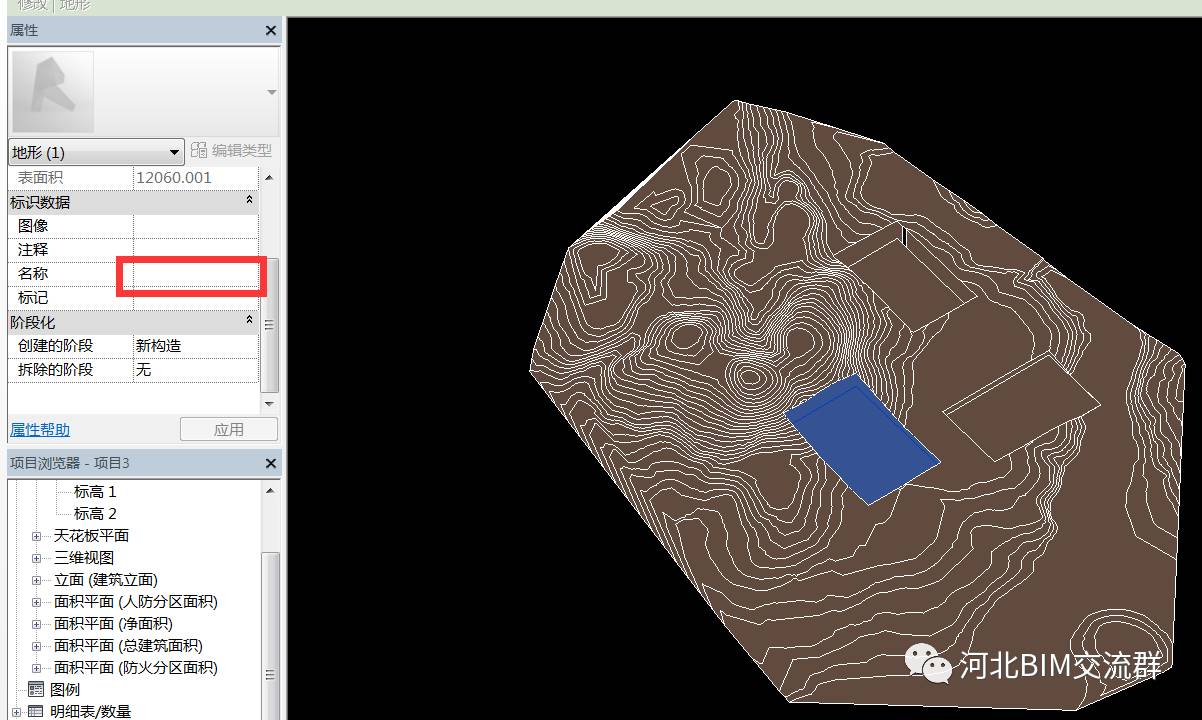Close the 项目浏览器 project browser panel
The image size is (1202, 720).
point(271,464)
